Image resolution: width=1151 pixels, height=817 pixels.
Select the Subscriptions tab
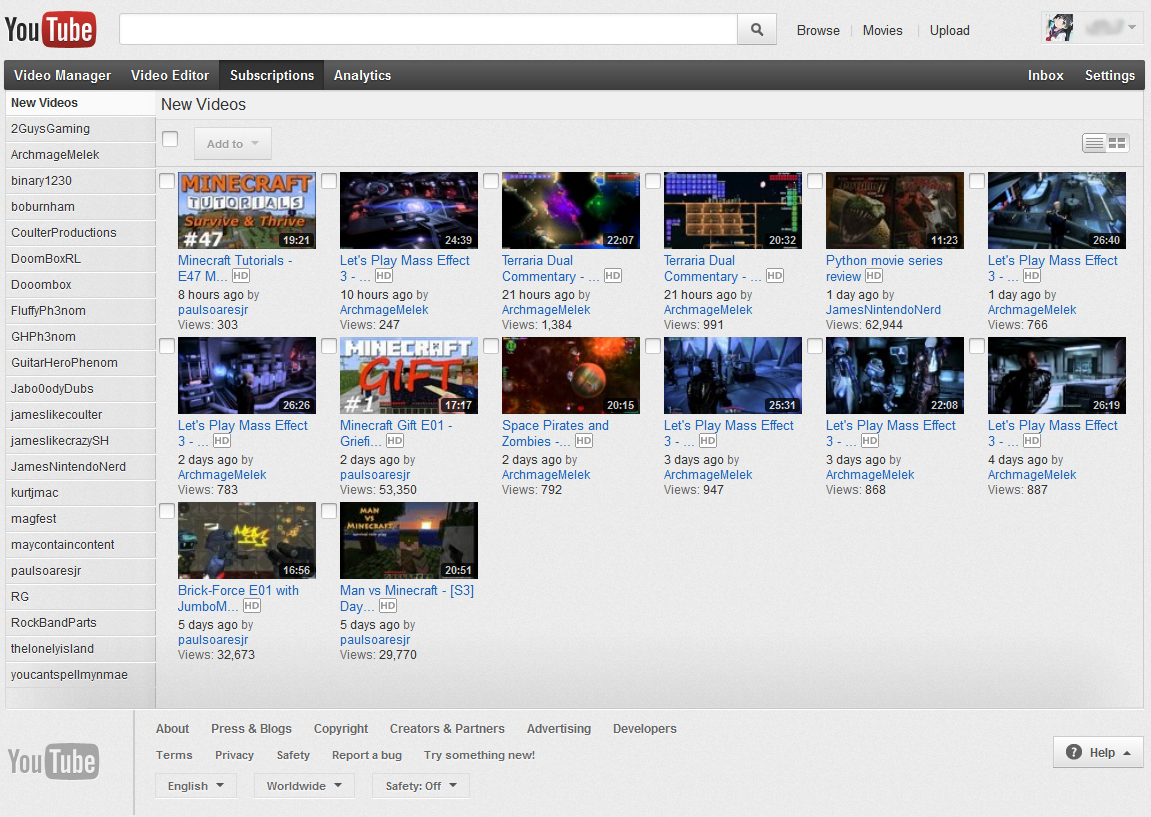[x=272, y=75]
